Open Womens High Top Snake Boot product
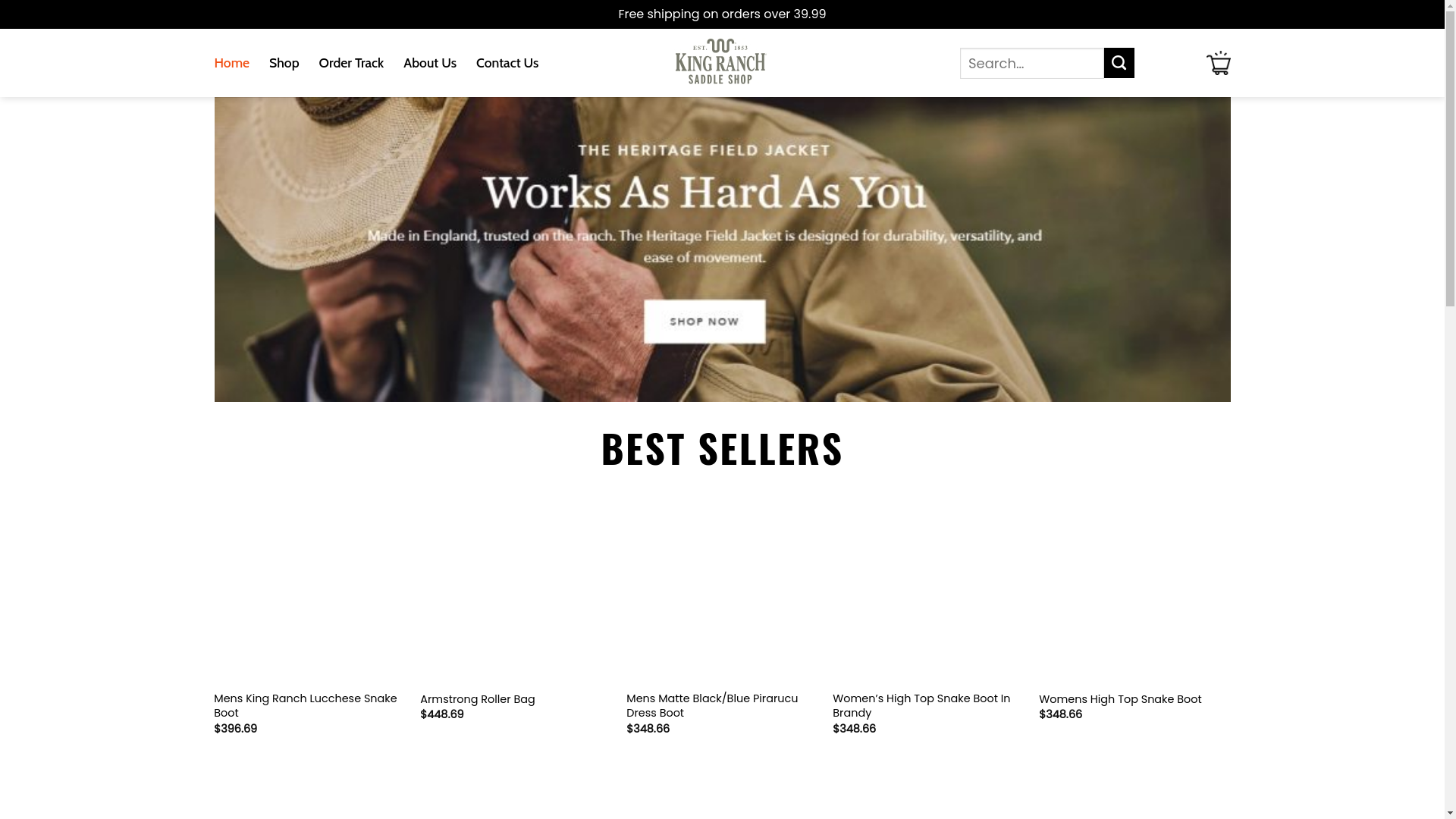The height and width of the screenshot is (819, 1456). [x=1120, y=699]
